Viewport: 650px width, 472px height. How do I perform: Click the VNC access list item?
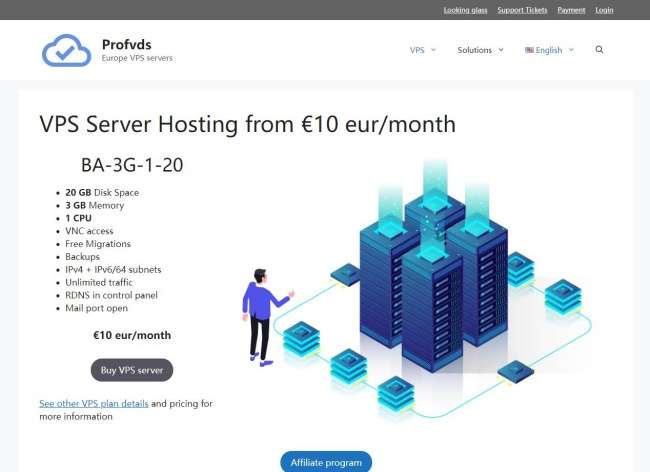click(89, 231)
